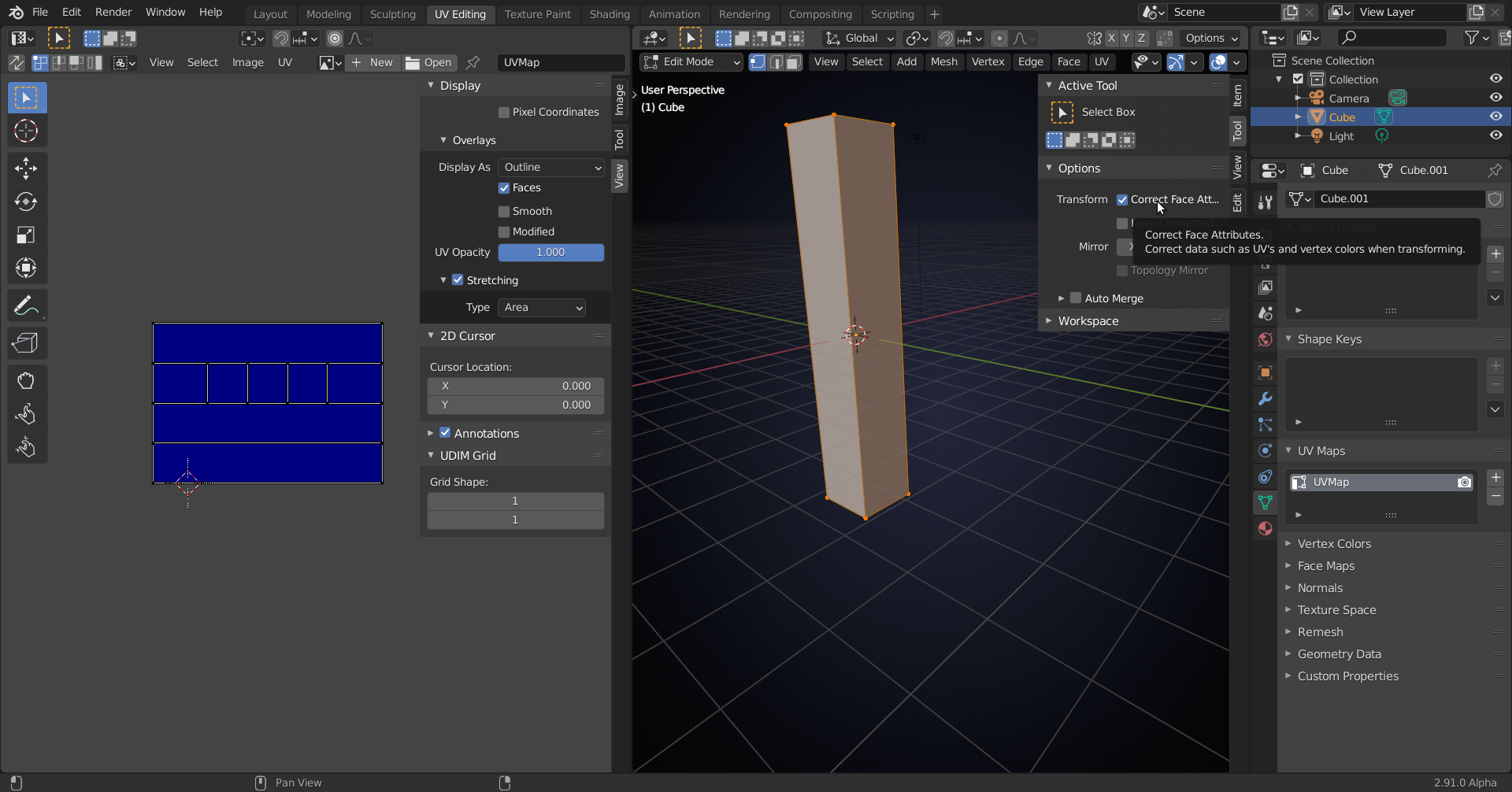
Task: Select the Relax sculpt tool
Action: click(26, 414)
